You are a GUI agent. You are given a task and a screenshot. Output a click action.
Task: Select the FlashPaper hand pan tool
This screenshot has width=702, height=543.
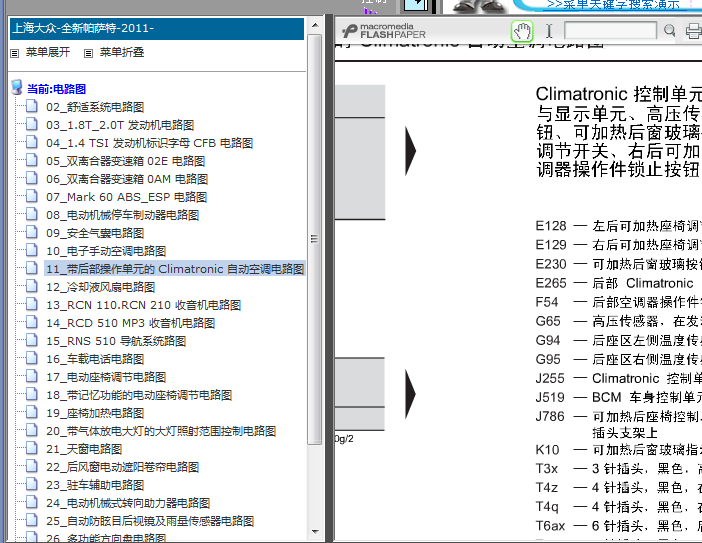pyautogui.click(x=522, y=31)
